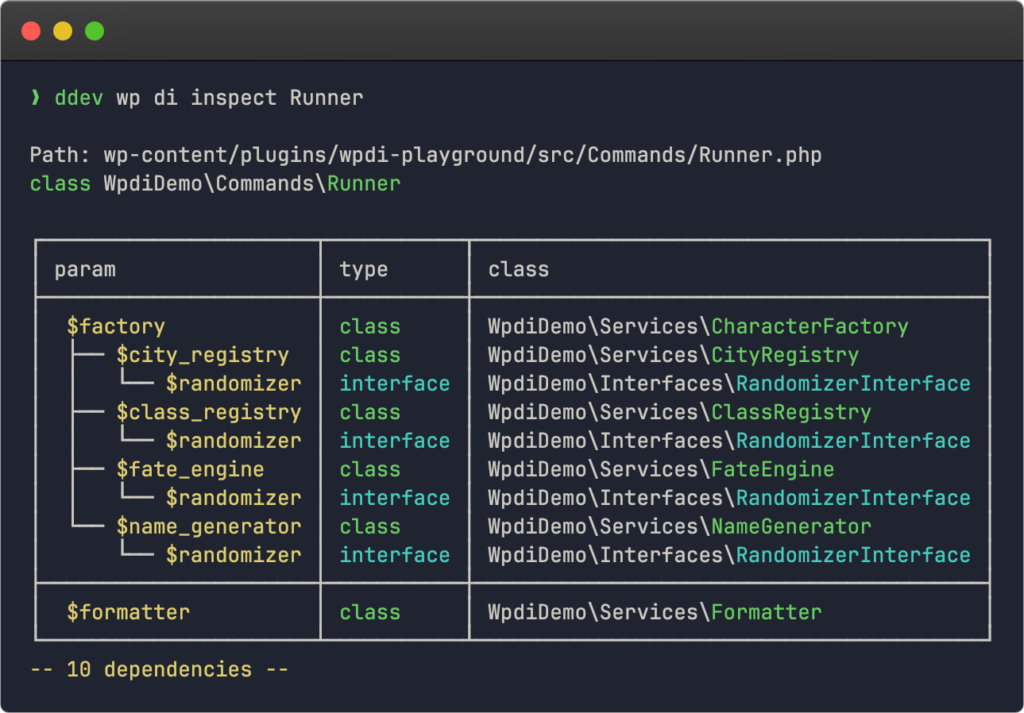Collapse the $name_generator node
Viewport: 1024px width, 713px height.
(209, 526)
